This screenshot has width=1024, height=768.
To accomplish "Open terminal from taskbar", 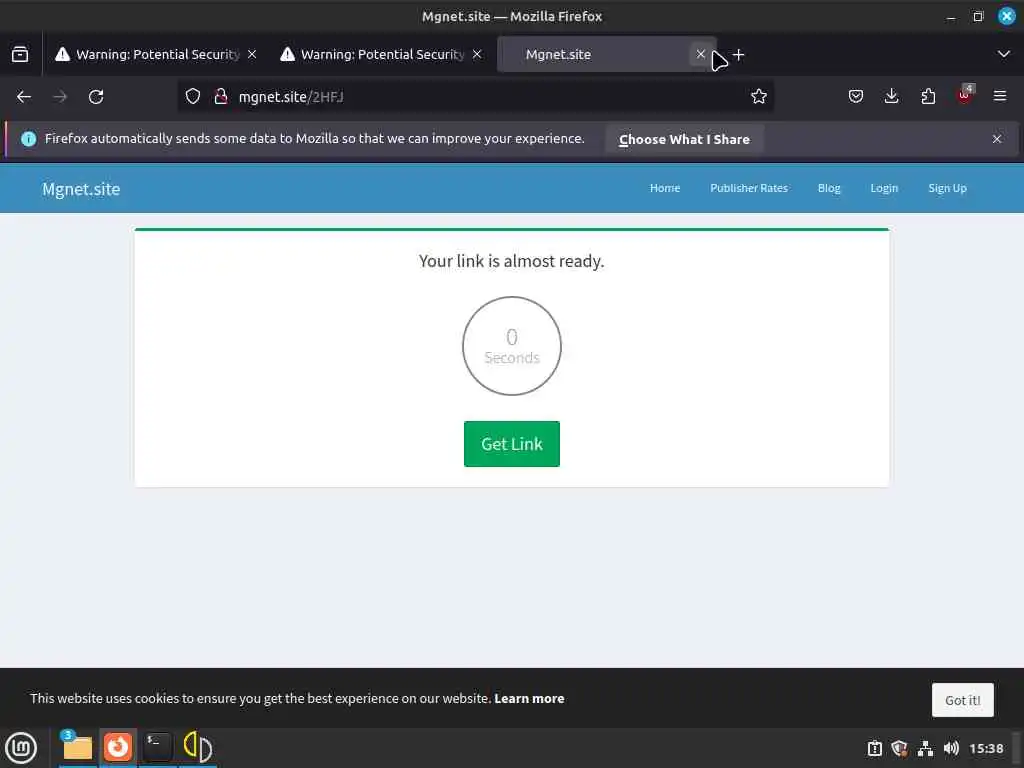I will point(157,747).
